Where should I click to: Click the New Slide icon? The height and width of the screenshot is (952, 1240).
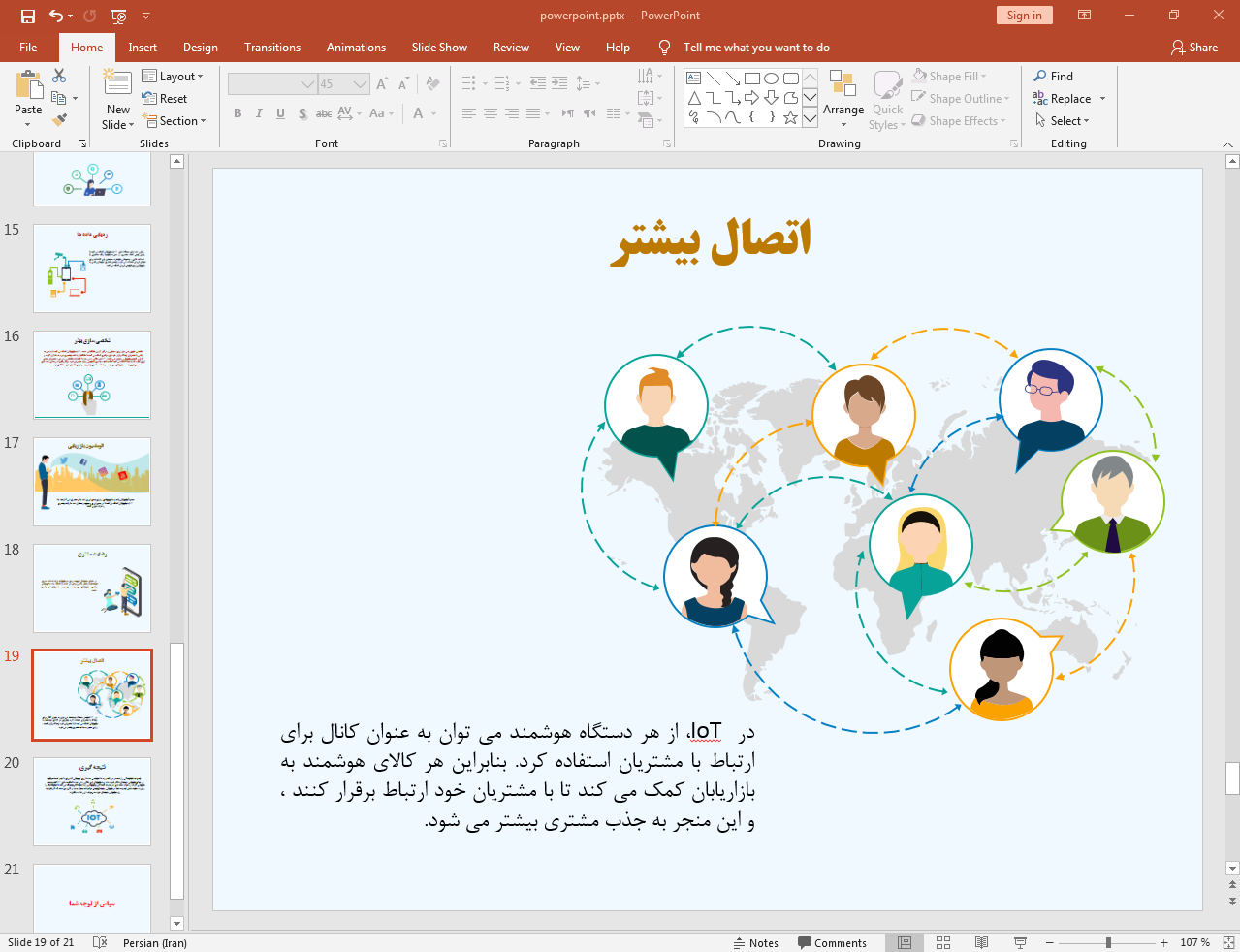click(x=117, y=84)
